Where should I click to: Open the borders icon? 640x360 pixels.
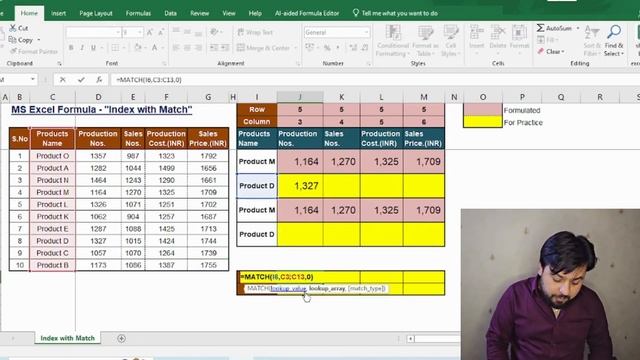point(116,48)
